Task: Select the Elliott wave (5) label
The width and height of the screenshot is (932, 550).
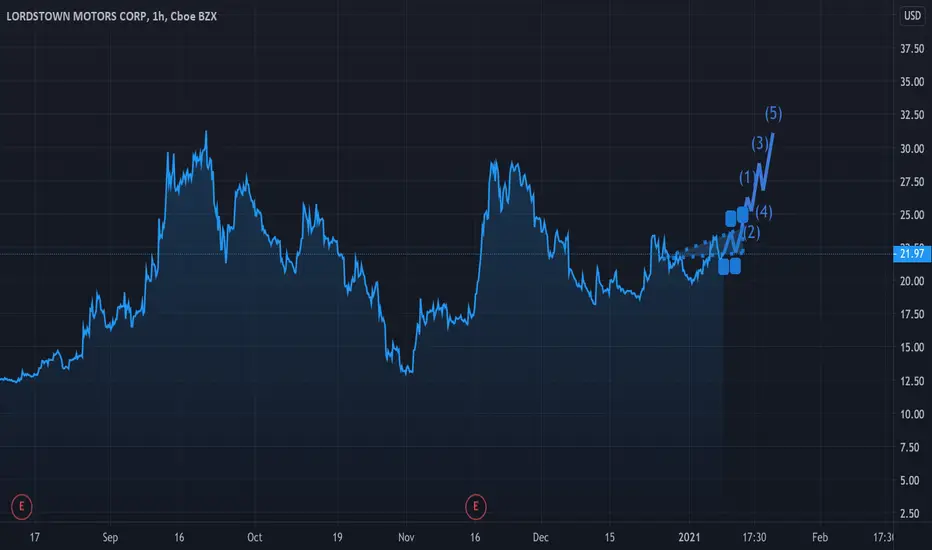Action: click(x=773, y=113)
